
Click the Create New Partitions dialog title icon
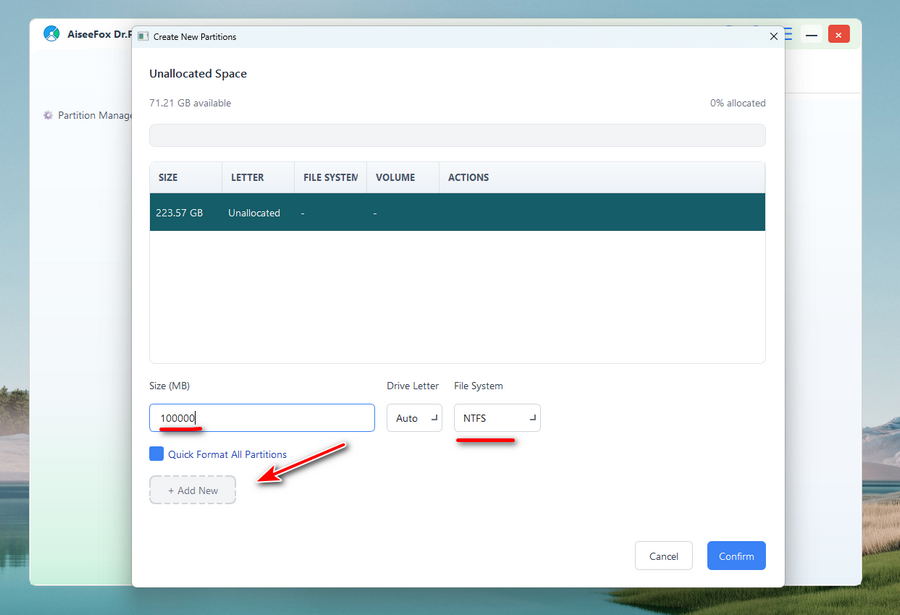coord(143,37)
